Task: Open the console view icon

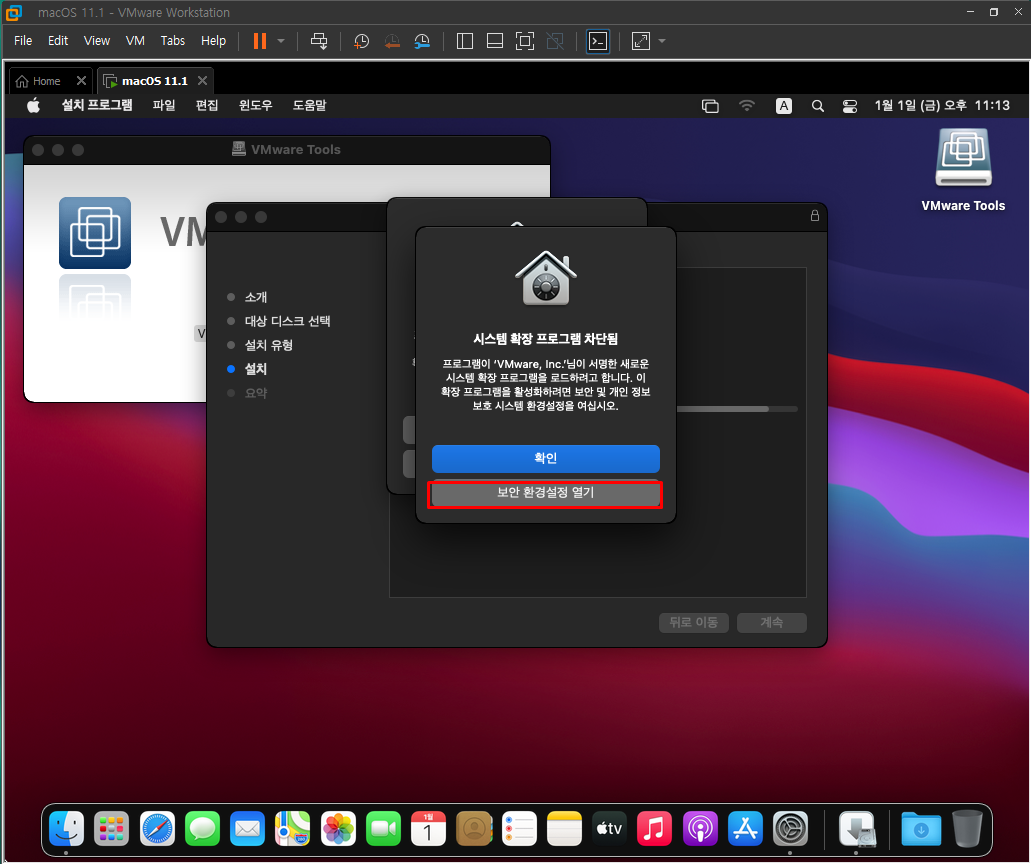Action: (x=598, y=41)
